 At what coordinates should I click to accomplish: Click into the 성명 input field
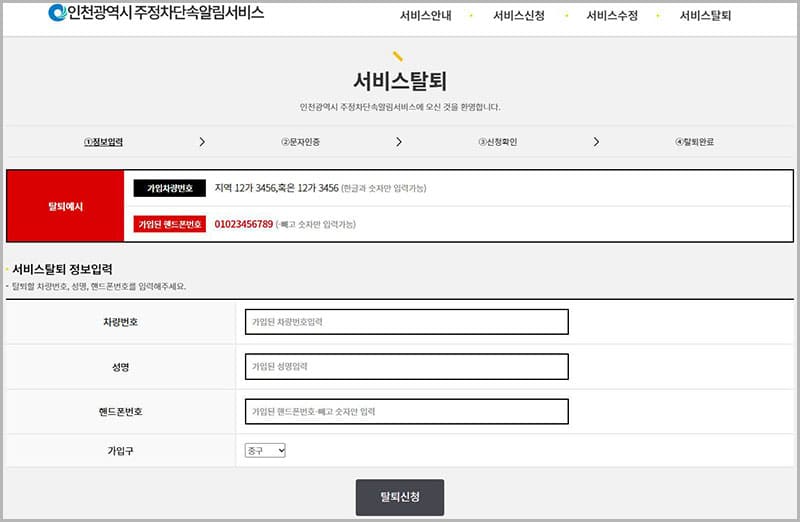click(x=406, y=367)
